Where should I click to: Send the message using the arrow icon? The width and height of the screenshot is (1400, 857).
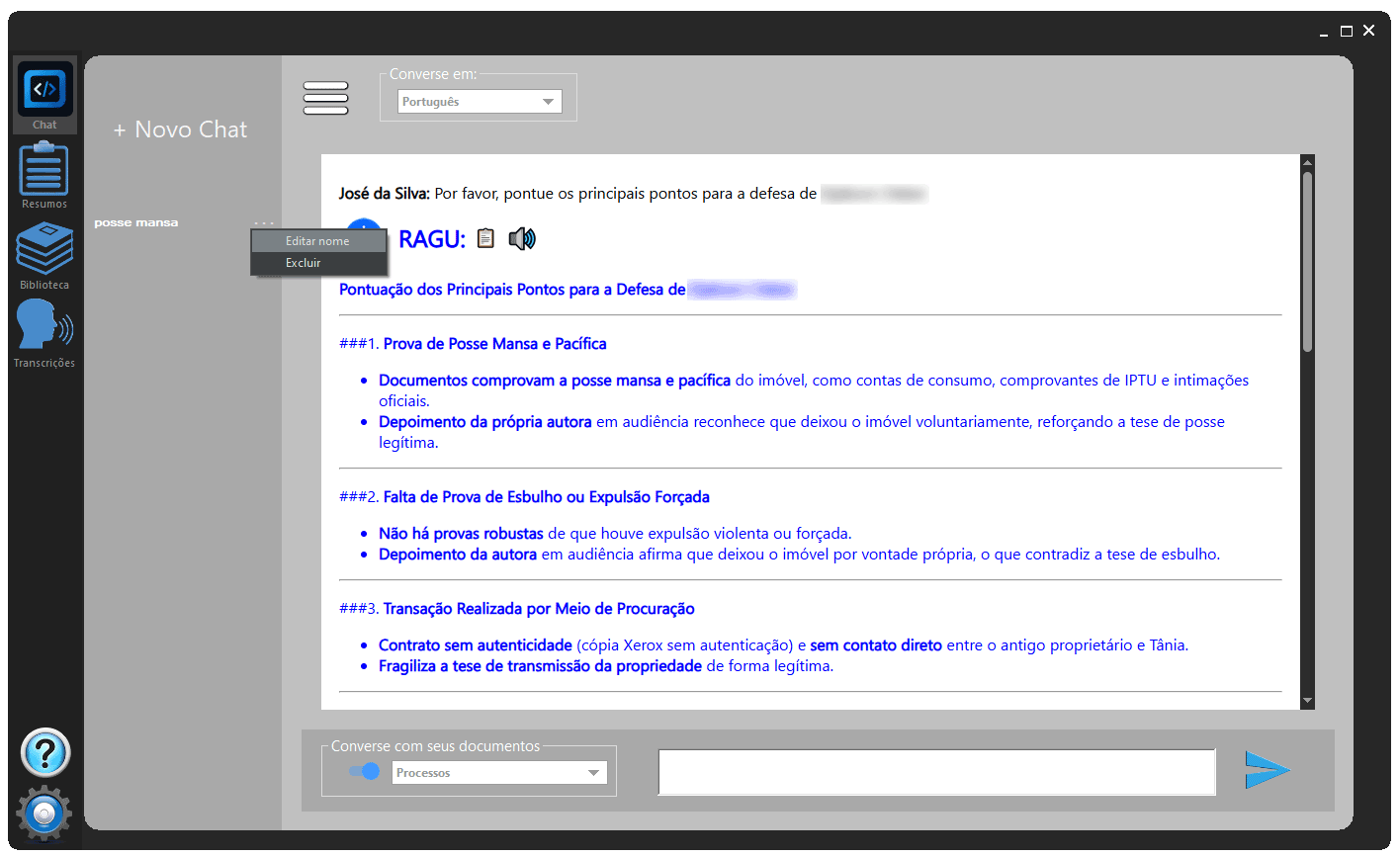click(1269, 770)
